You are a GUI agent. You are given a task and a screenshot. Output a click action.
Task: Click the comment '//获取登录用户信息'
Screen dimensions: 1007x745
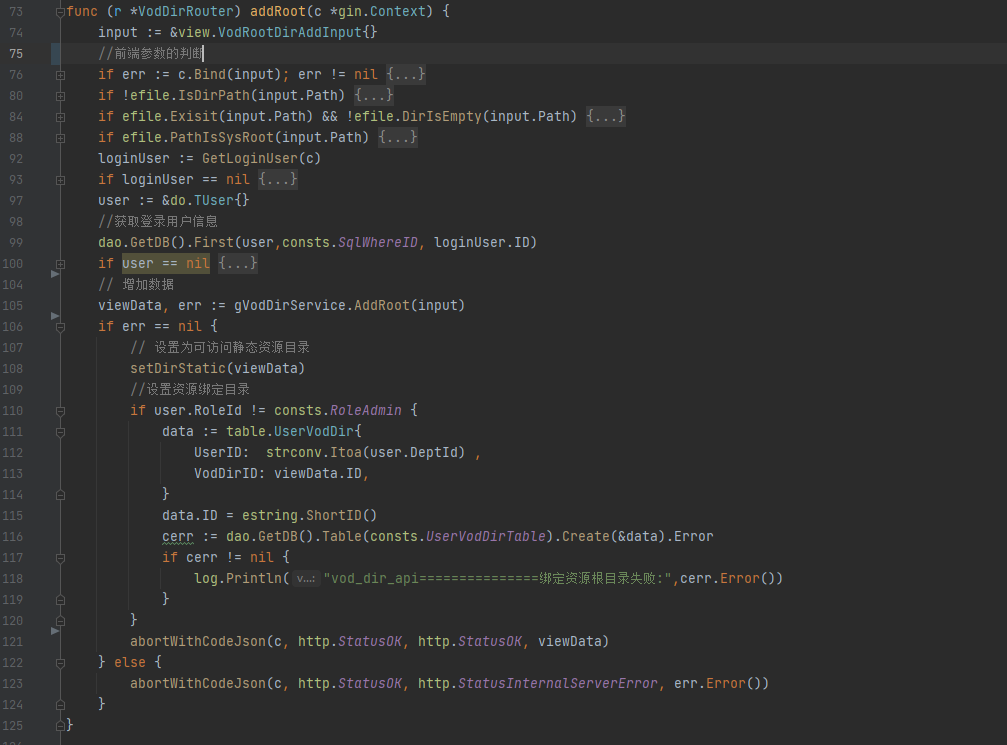(158, 222)
